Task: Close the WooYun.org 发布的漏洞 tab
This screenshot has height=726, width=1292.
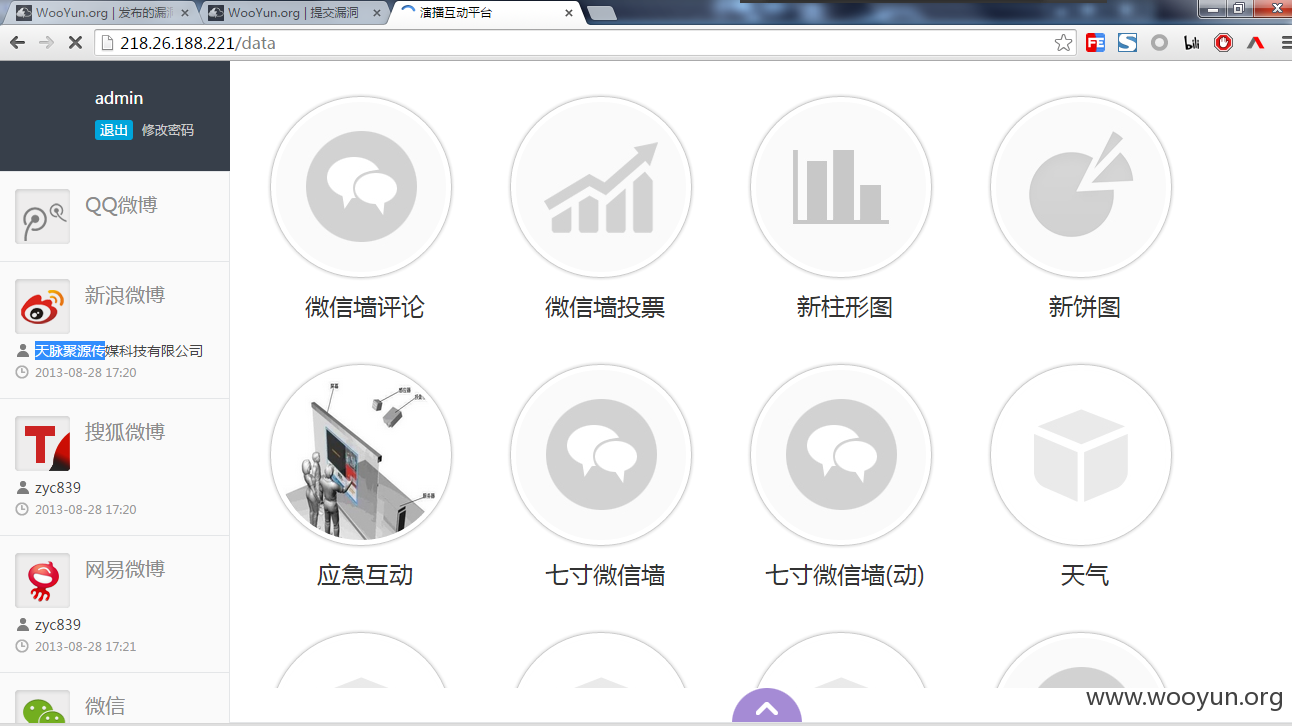Action: point(183,13)
